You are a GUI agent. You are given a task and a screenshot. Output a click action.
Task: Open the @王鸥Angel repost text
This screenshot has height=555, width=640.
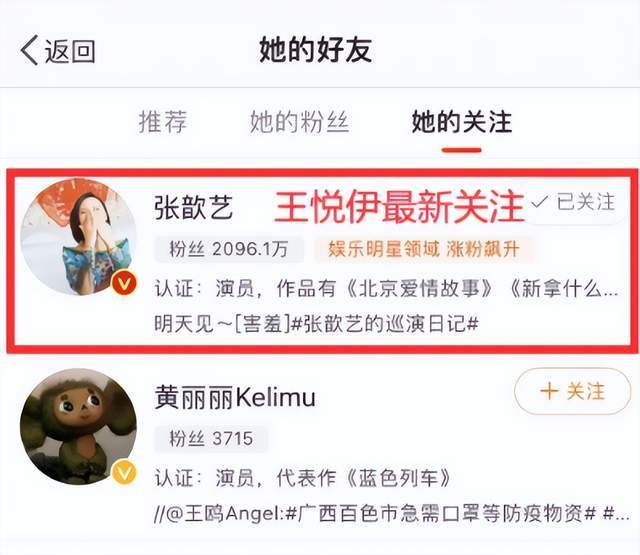pyautogui.click(x=392, y=513)
